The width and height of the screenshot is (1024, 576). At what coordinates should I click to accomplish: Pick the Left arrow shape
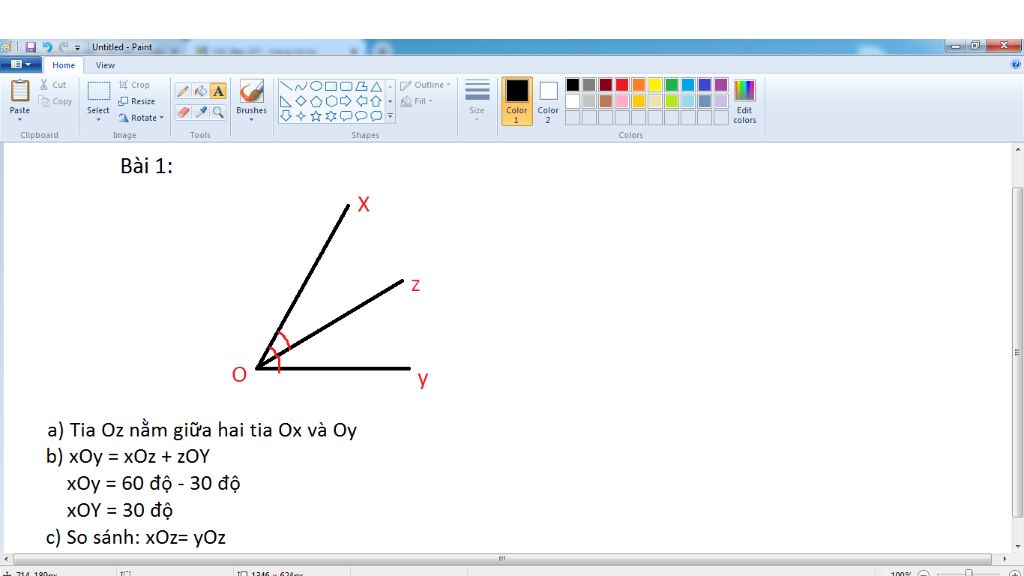[x=361, y=101]
